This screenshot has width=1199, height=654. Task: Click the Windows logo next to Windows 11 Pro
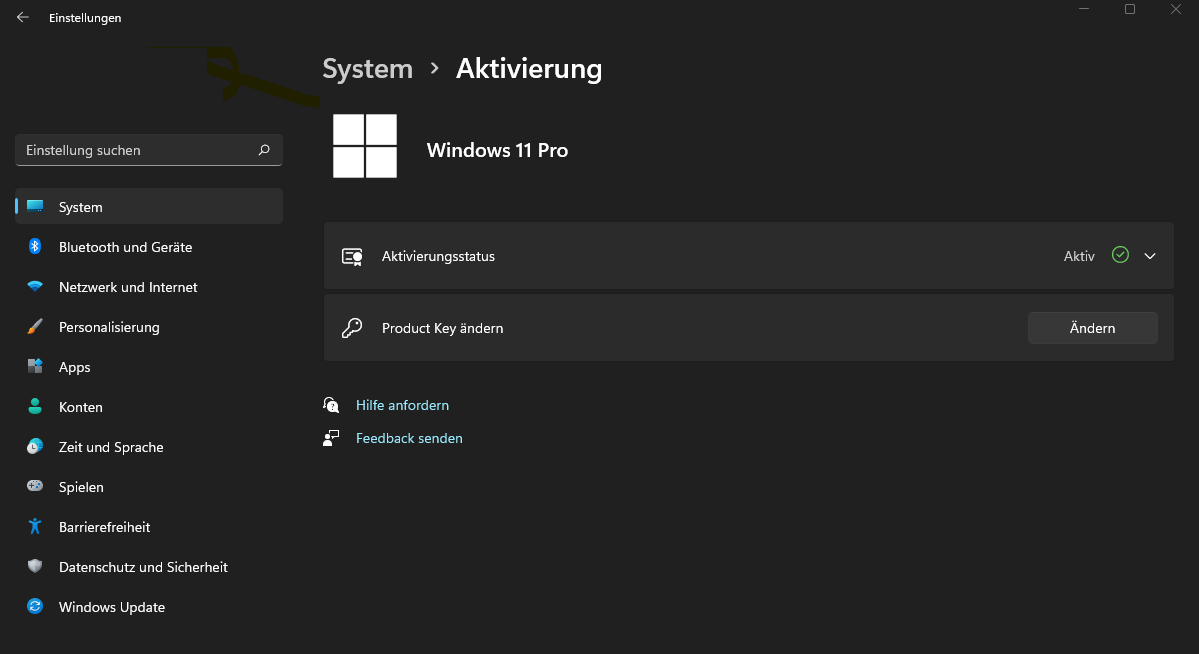365,146
